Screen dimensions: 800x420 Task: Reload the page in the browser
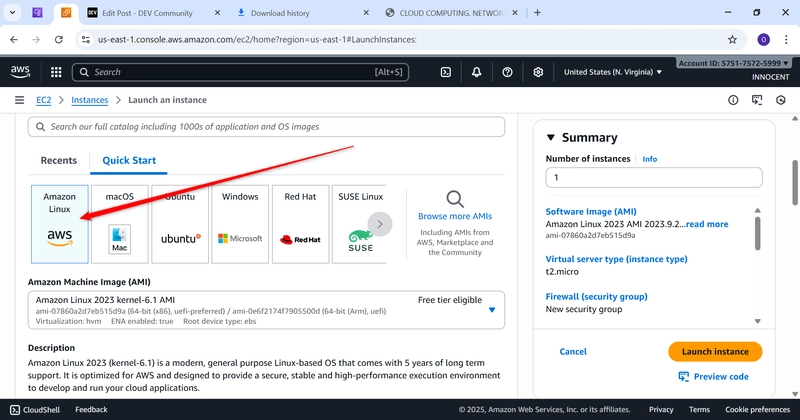pyautogui.click(x=59, y=39)
